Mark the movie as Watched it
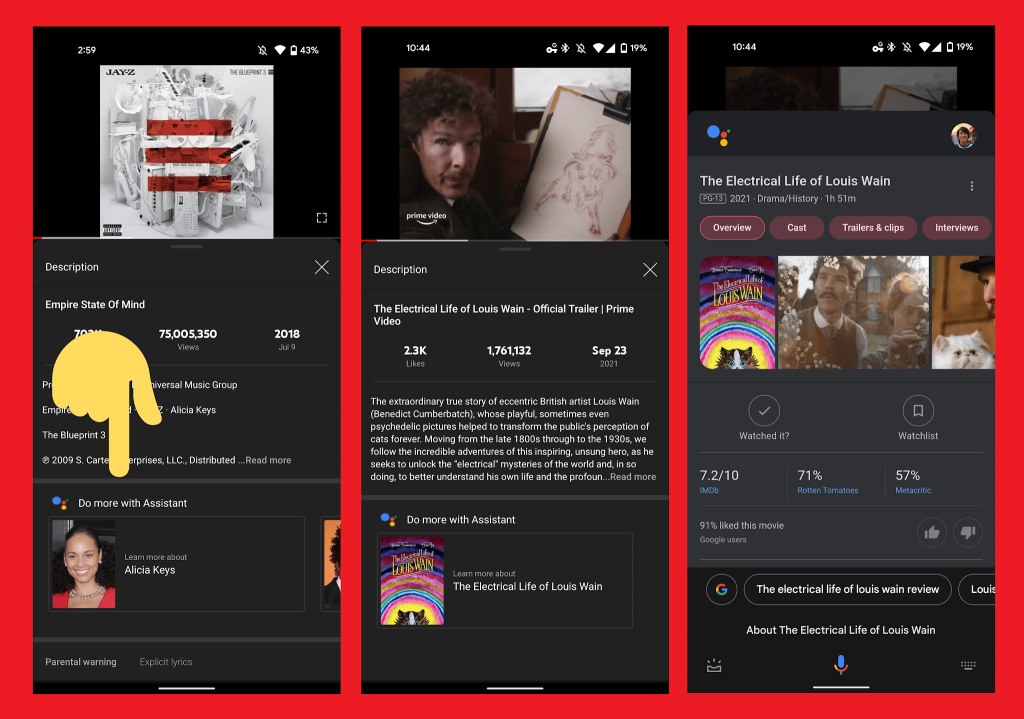The height and width of the screenshot is (719, 1024). [x=764, y=418]
